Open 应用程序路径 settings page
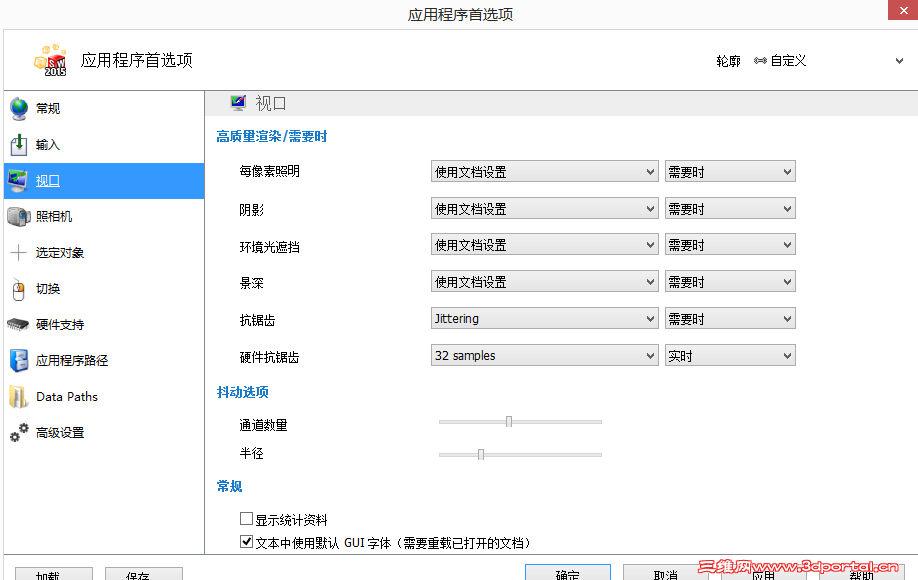 tap(104, 361)
